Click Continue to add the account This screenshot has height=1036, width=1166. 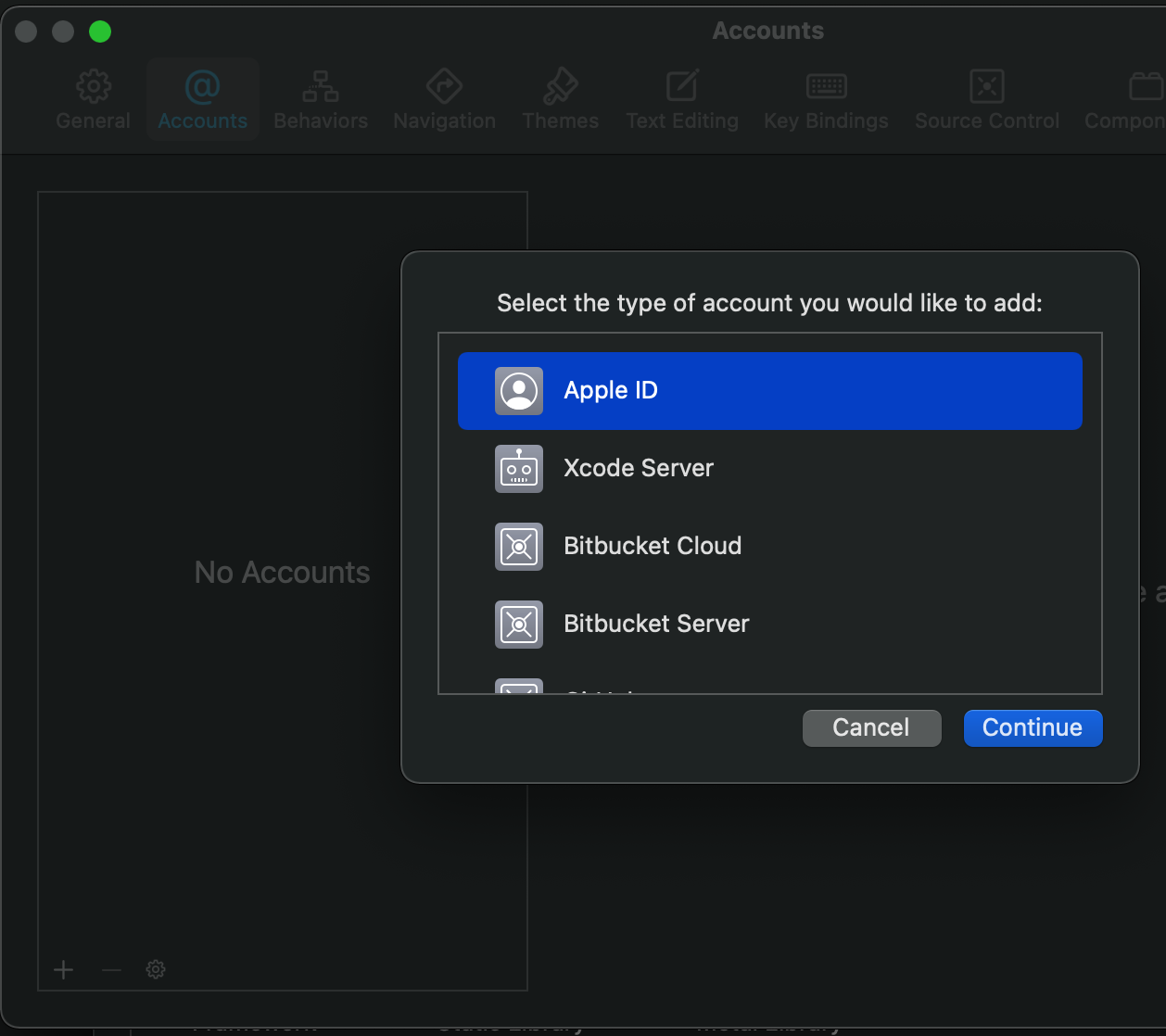click(x=1033, y=727)
